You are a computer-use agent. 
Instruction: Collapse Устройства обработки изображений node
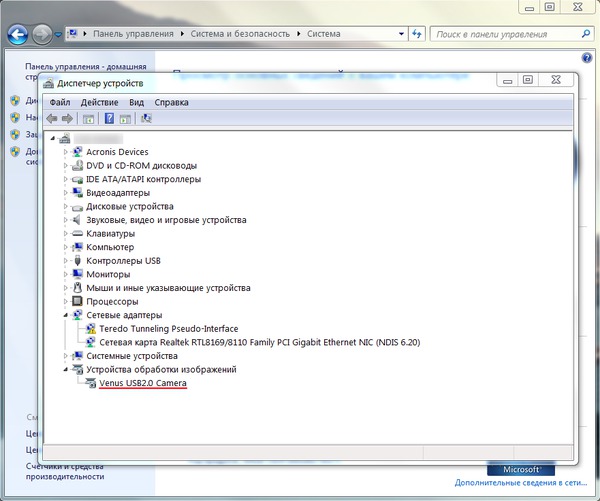pos(65,369)
